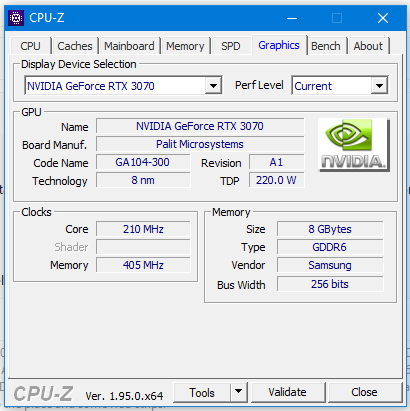Click the arrow next to Tools button
The image size is (410, 411).
(x=238, y=392)
